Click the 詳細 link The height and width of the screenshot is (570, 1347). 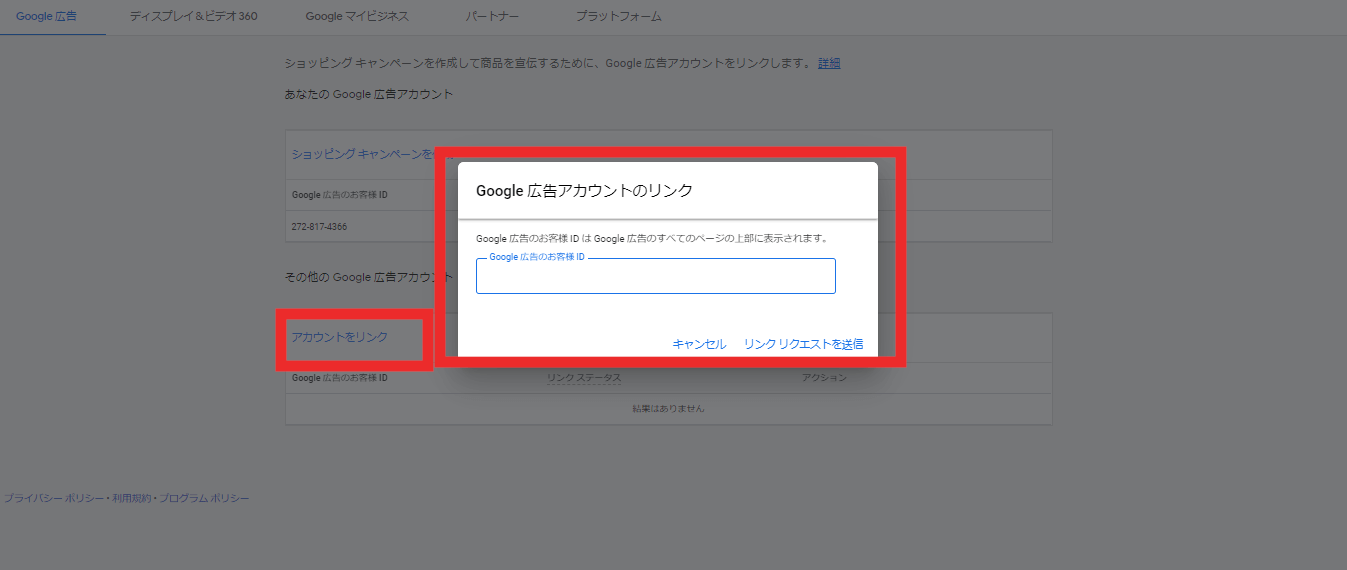tap(829, 63)
